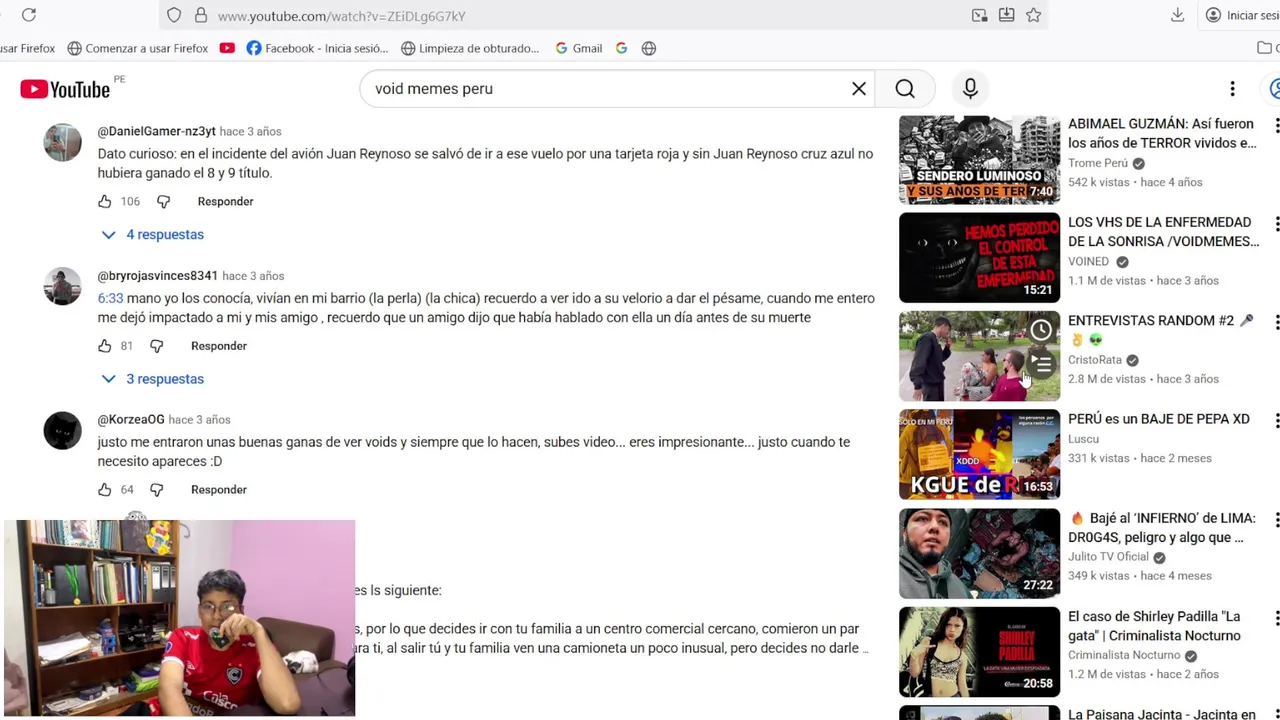
Task: Open the Luscu channel name
Action: click(x=1083, y=439)
